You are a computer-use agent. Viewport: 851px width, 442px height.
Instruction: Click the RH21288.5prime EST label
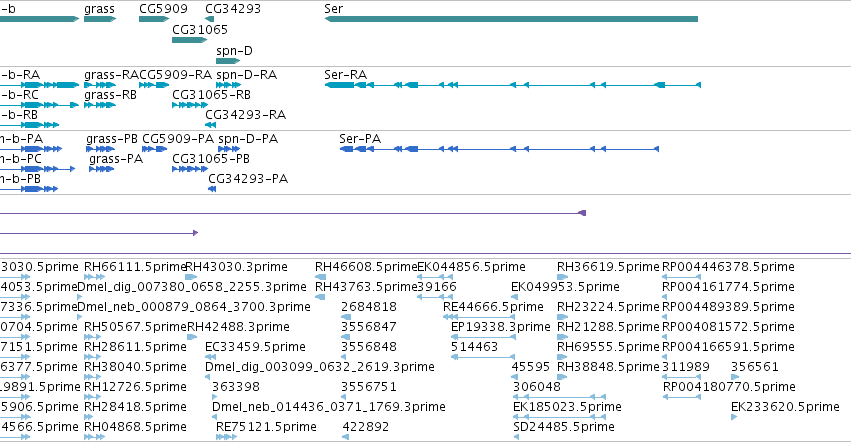tap(608, 326)
